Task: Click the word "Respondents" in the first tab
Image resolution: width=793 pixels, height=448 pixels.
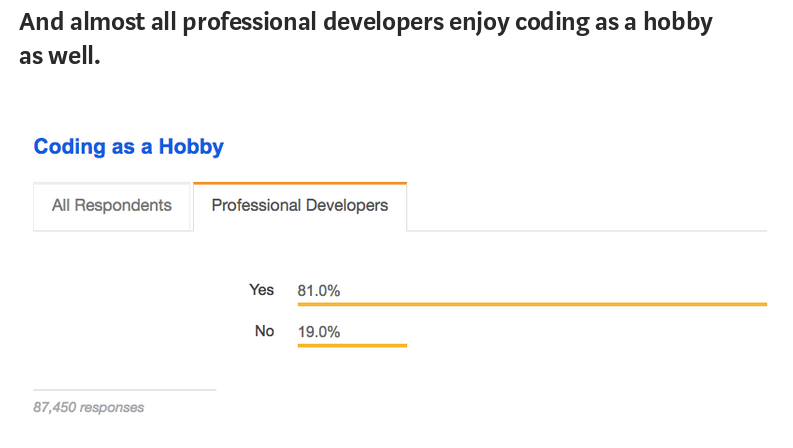Action: pyautogui.click(x=123, y=205)
